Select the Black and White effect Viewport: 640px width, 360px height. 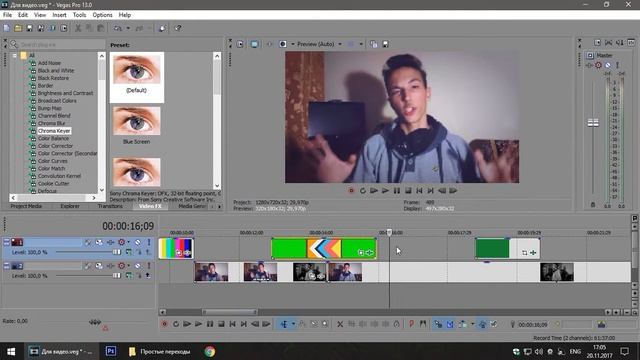point(56,71)
